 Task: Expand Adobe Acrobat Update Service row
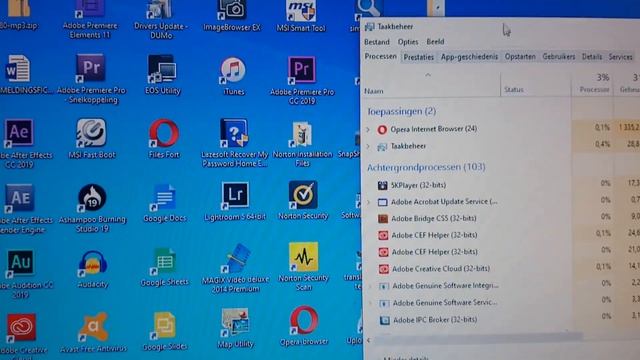point(369,202)
